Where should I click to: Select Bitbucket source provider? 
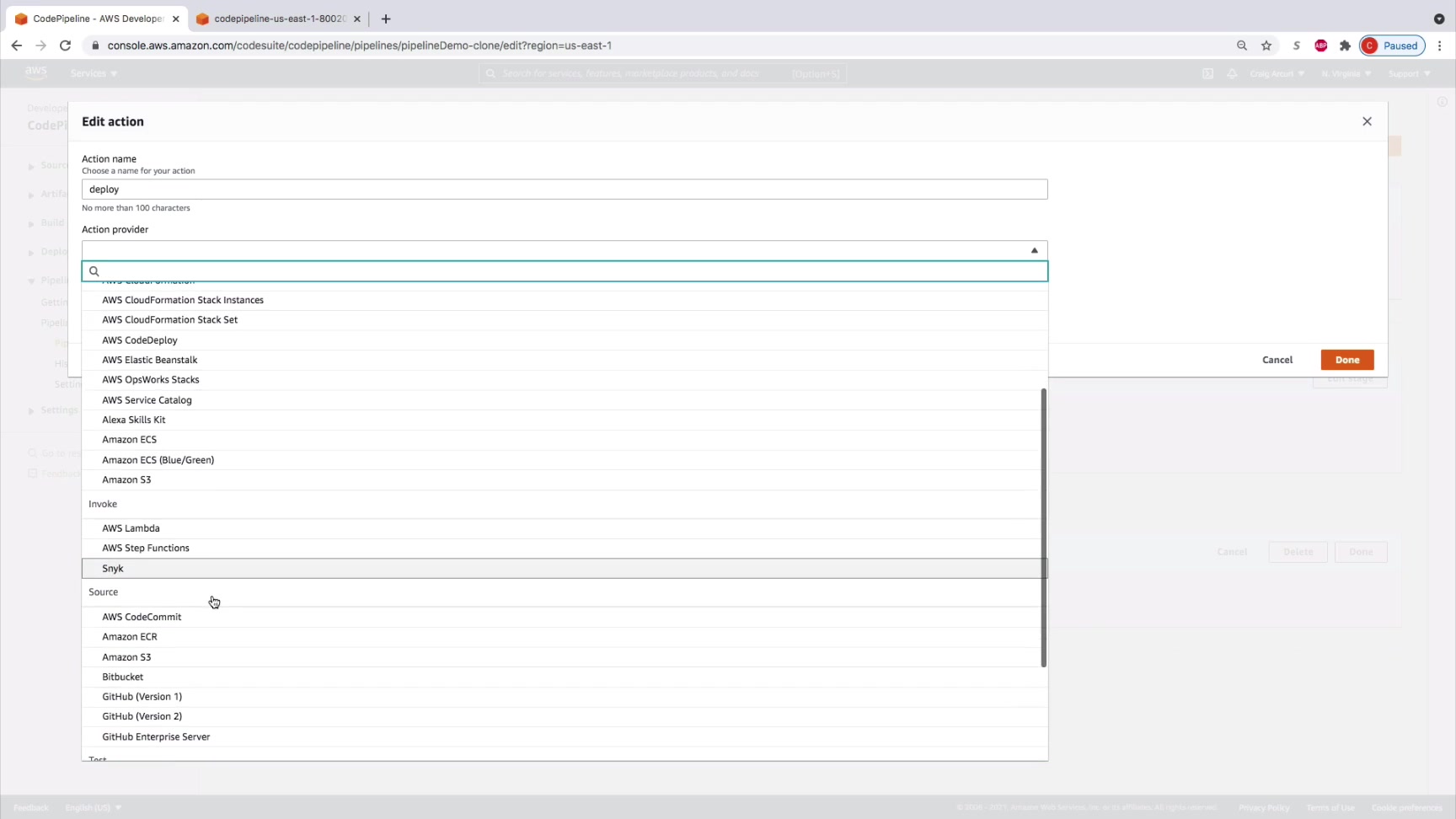[x=565, y=677]
